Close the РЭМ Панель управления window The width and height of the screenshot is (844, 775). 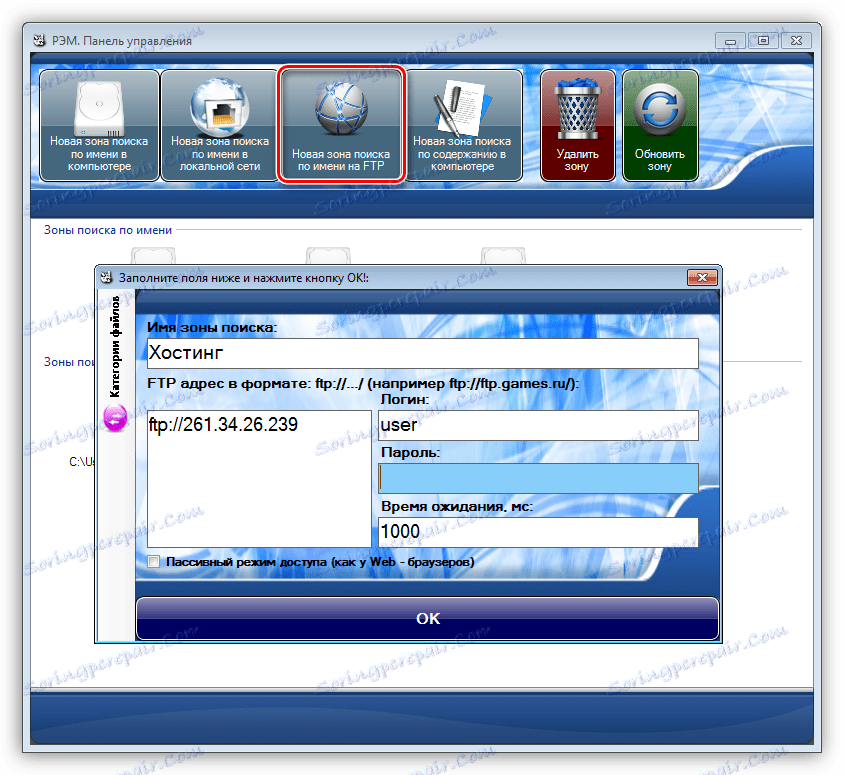pos(796,40)
